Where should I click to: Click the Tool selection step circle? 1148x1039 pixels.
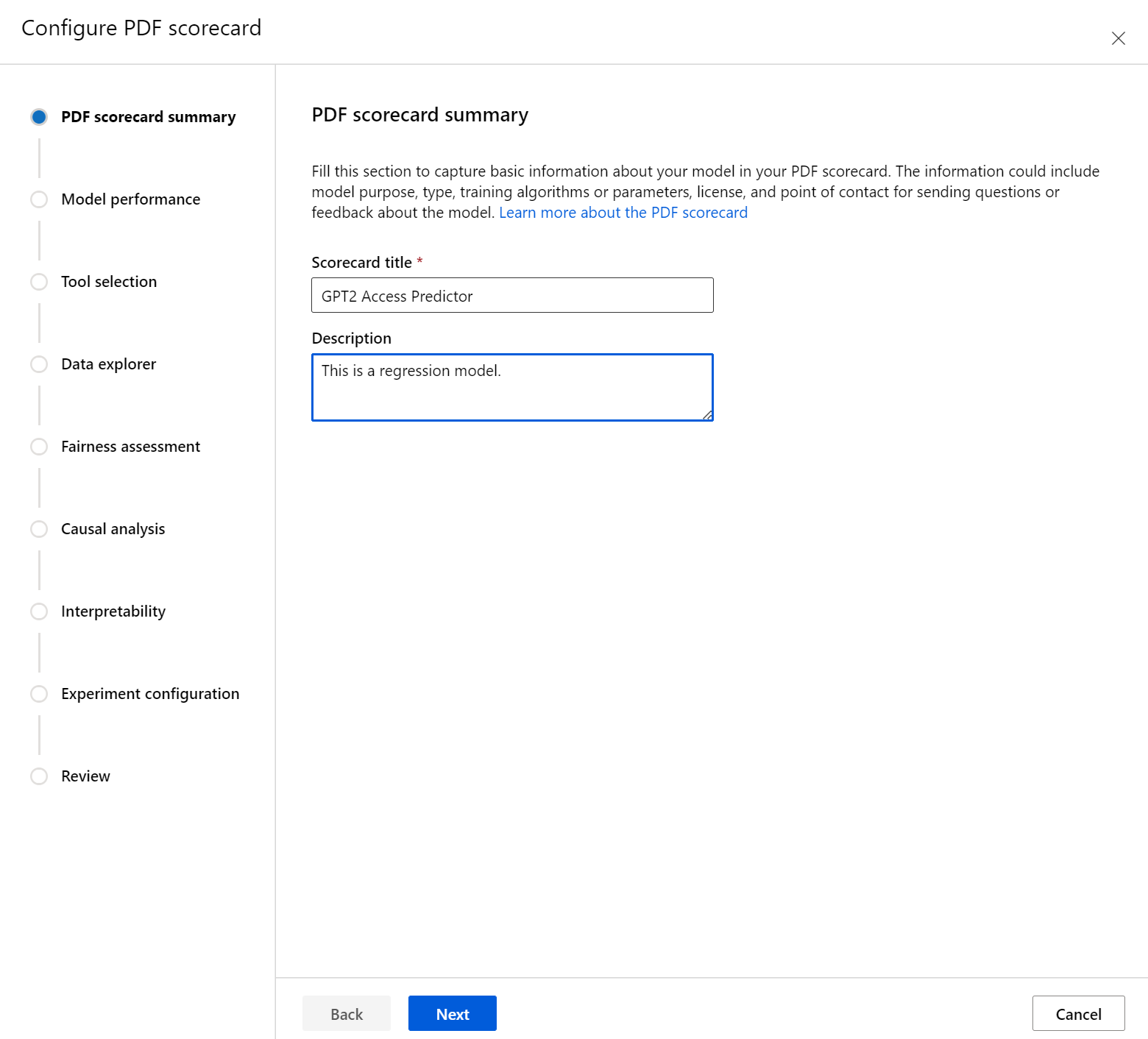click(39, 282)
